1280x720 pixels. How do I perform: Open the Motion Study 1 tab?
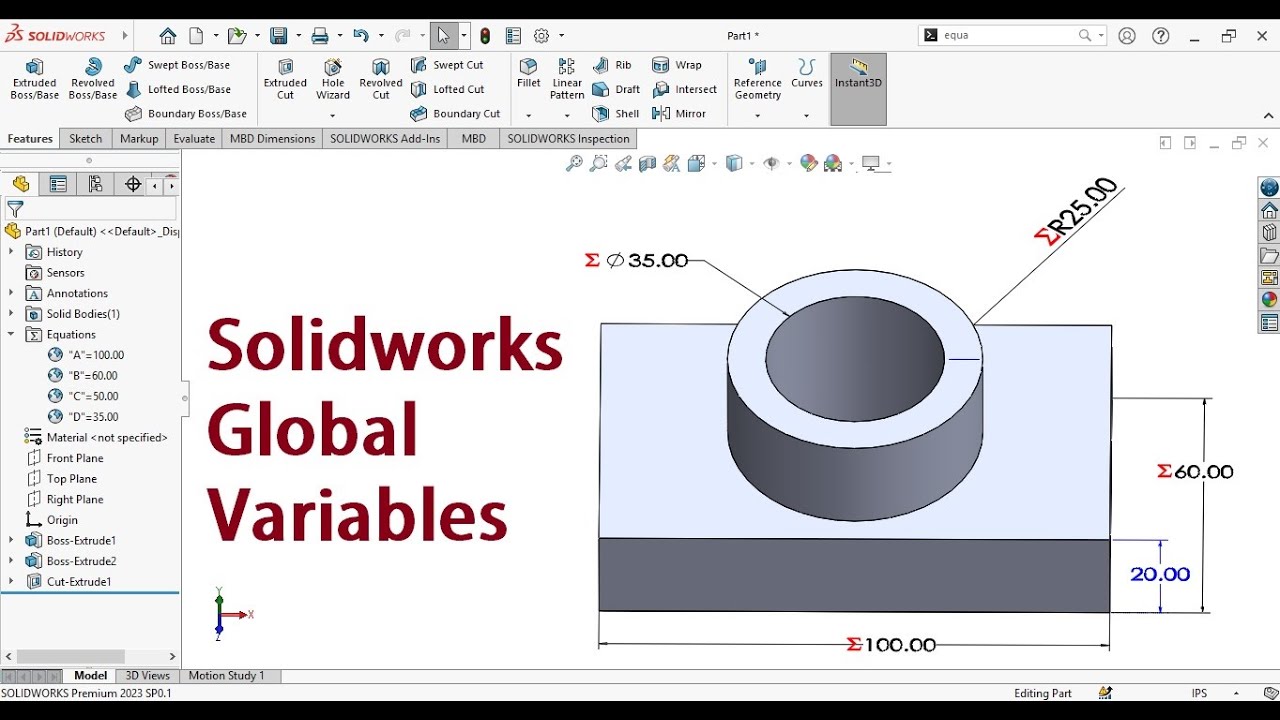coord(227,676)
